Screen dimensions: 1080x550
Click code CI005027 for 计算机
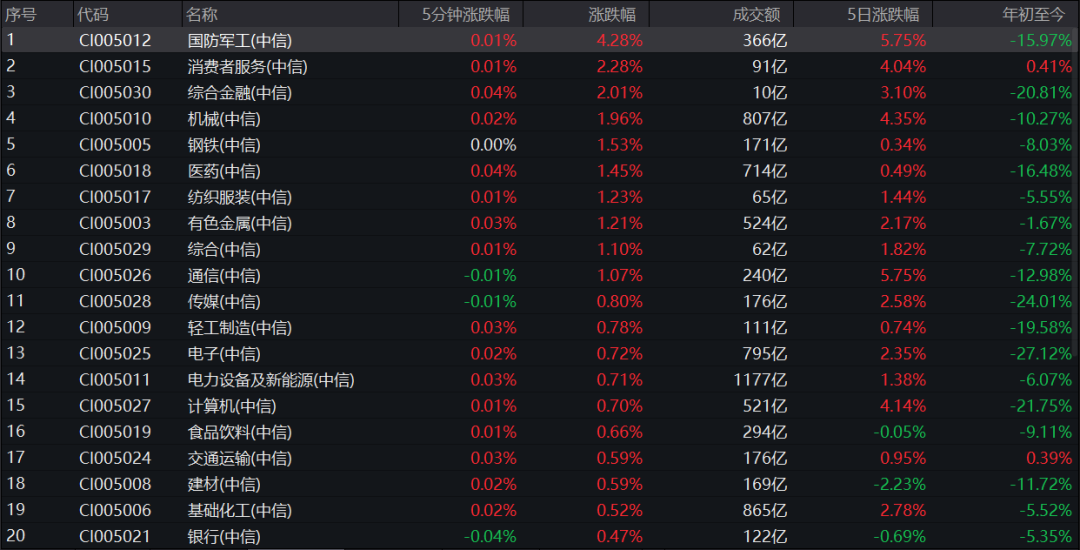115,406
